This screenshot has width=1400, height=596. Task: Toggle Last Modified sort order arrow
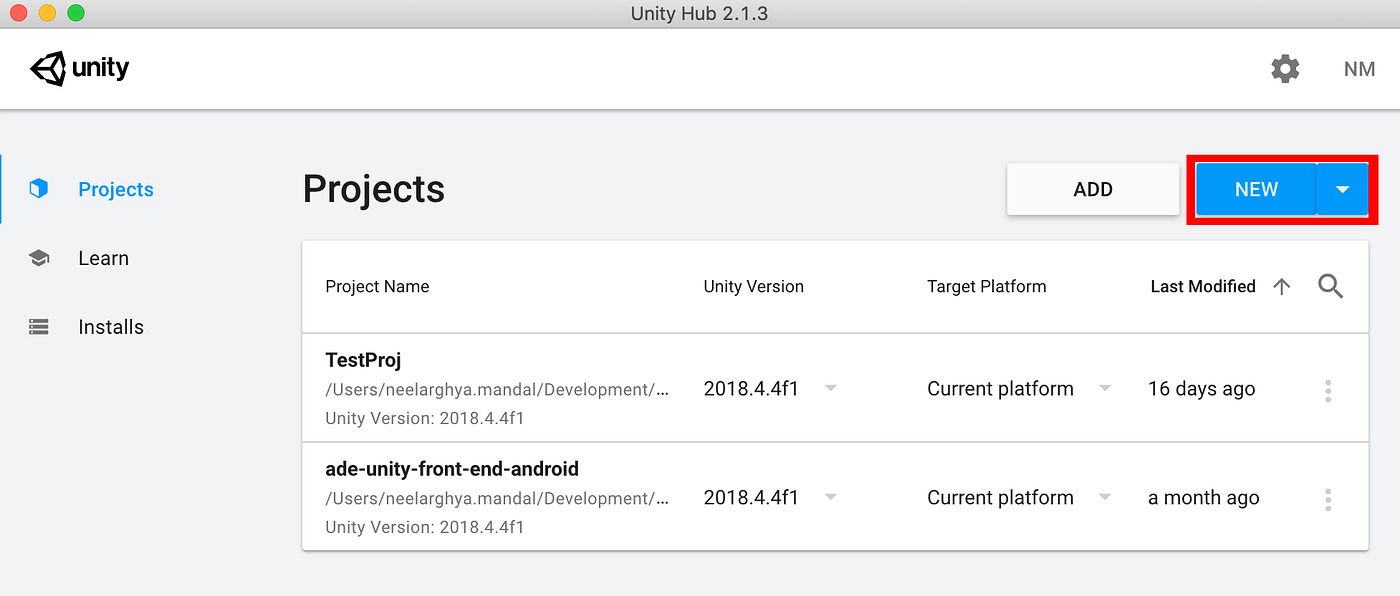(1281, 286)
